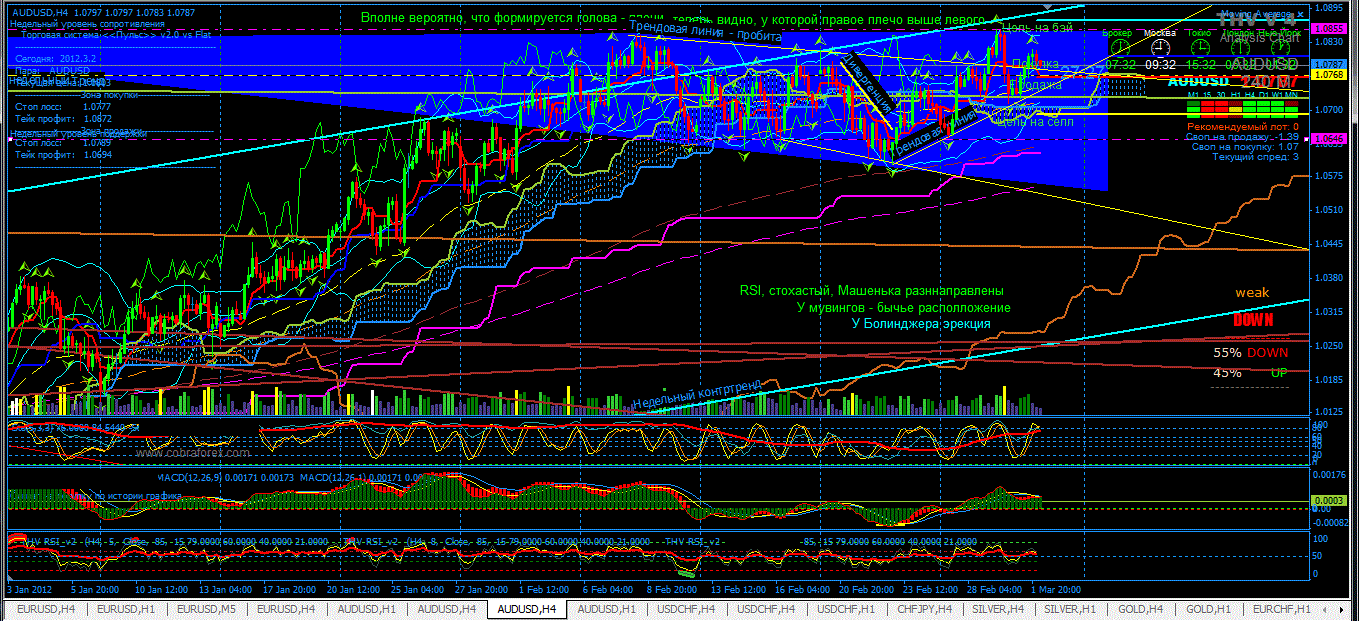Viewport: 1359px width, 621px height.
Task: Click the 'weak' trend strength label
Action: (x=1251, y=293)
